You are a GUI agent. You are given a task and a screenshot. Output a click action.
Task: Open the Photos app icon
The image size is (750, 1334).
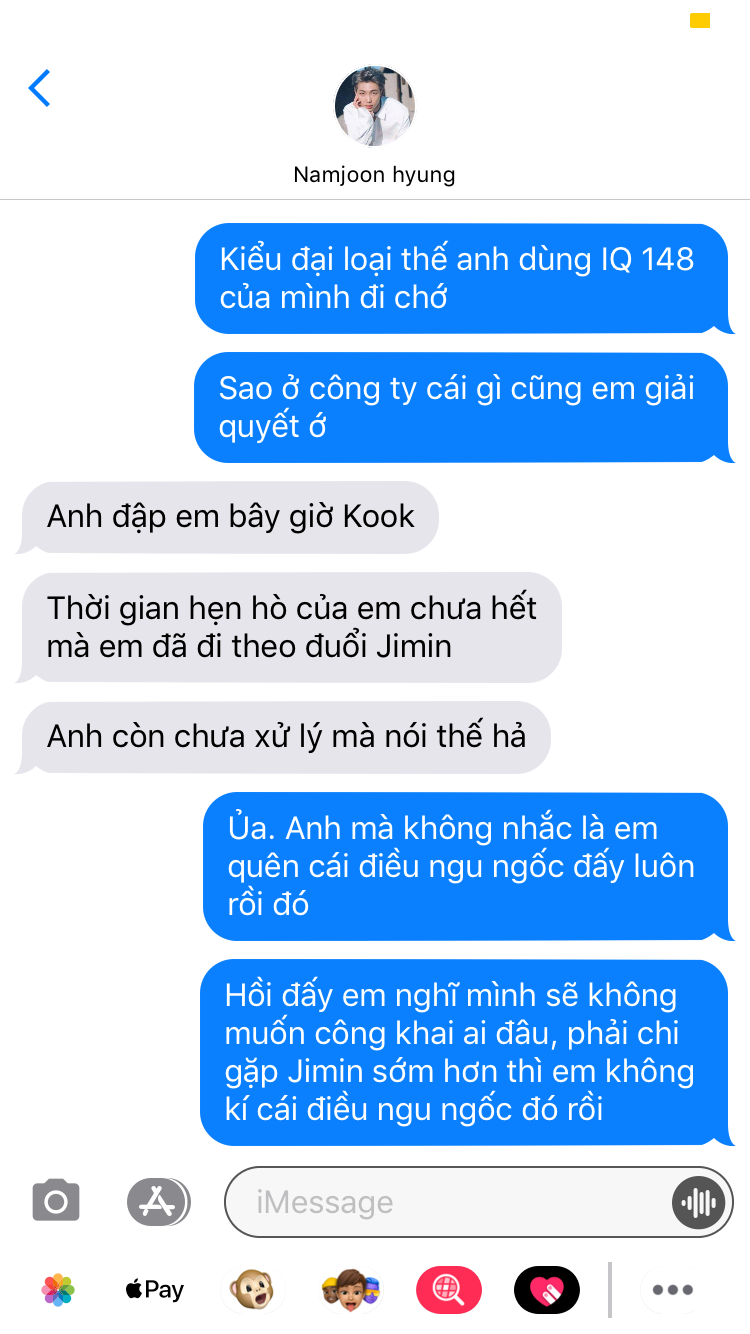tap(58, 1290)
